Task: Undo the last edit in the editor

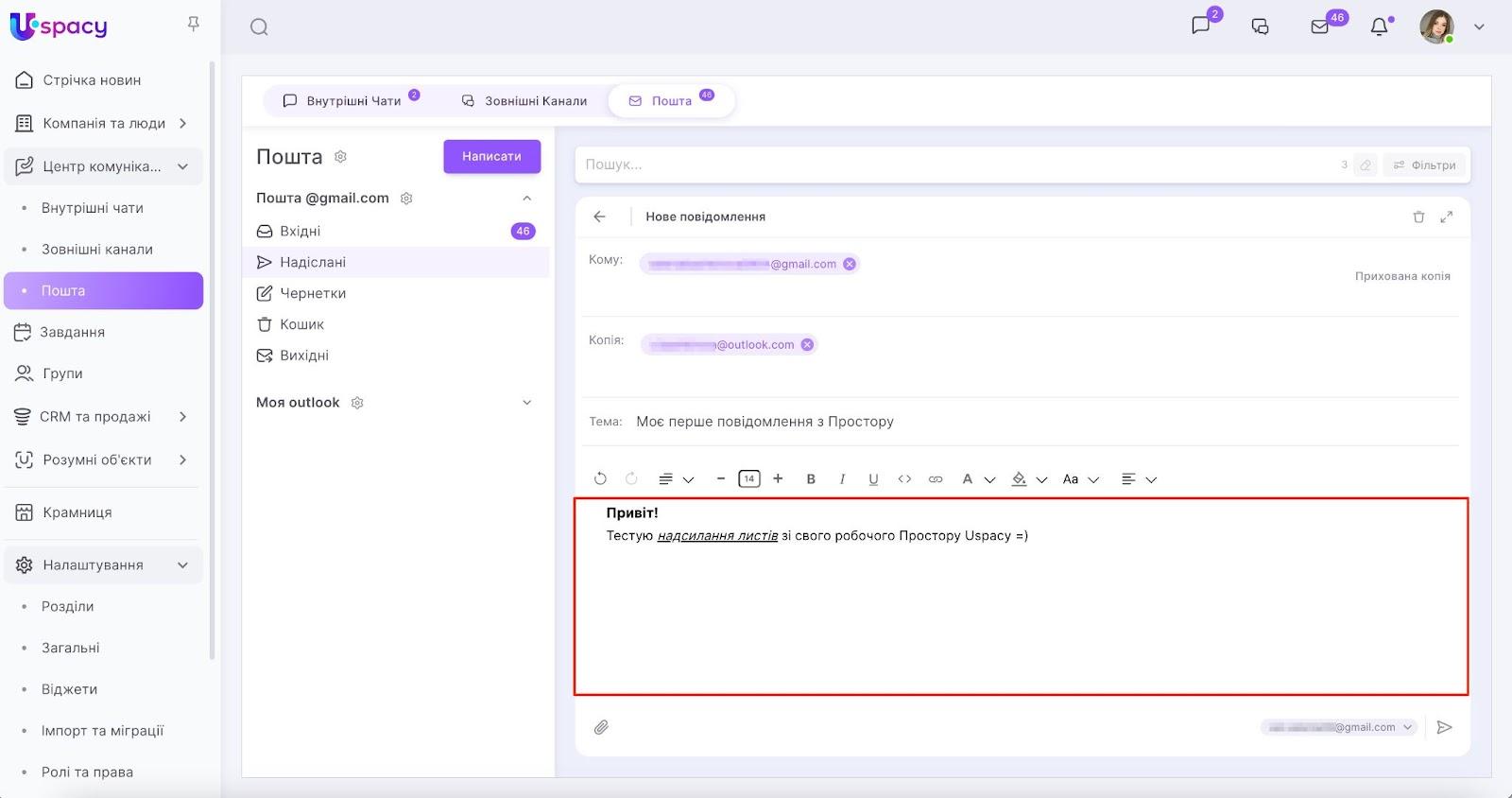Action: point(600,479)
